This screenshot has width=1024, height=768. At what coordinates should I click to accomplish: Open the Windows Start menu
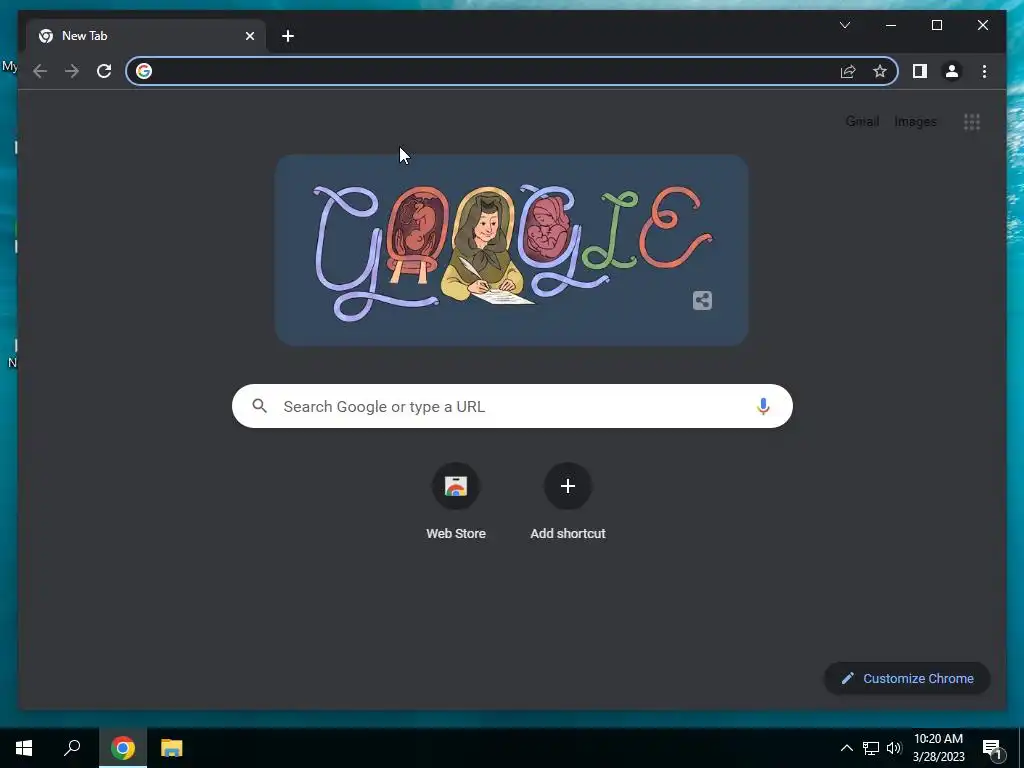(24, 748)
